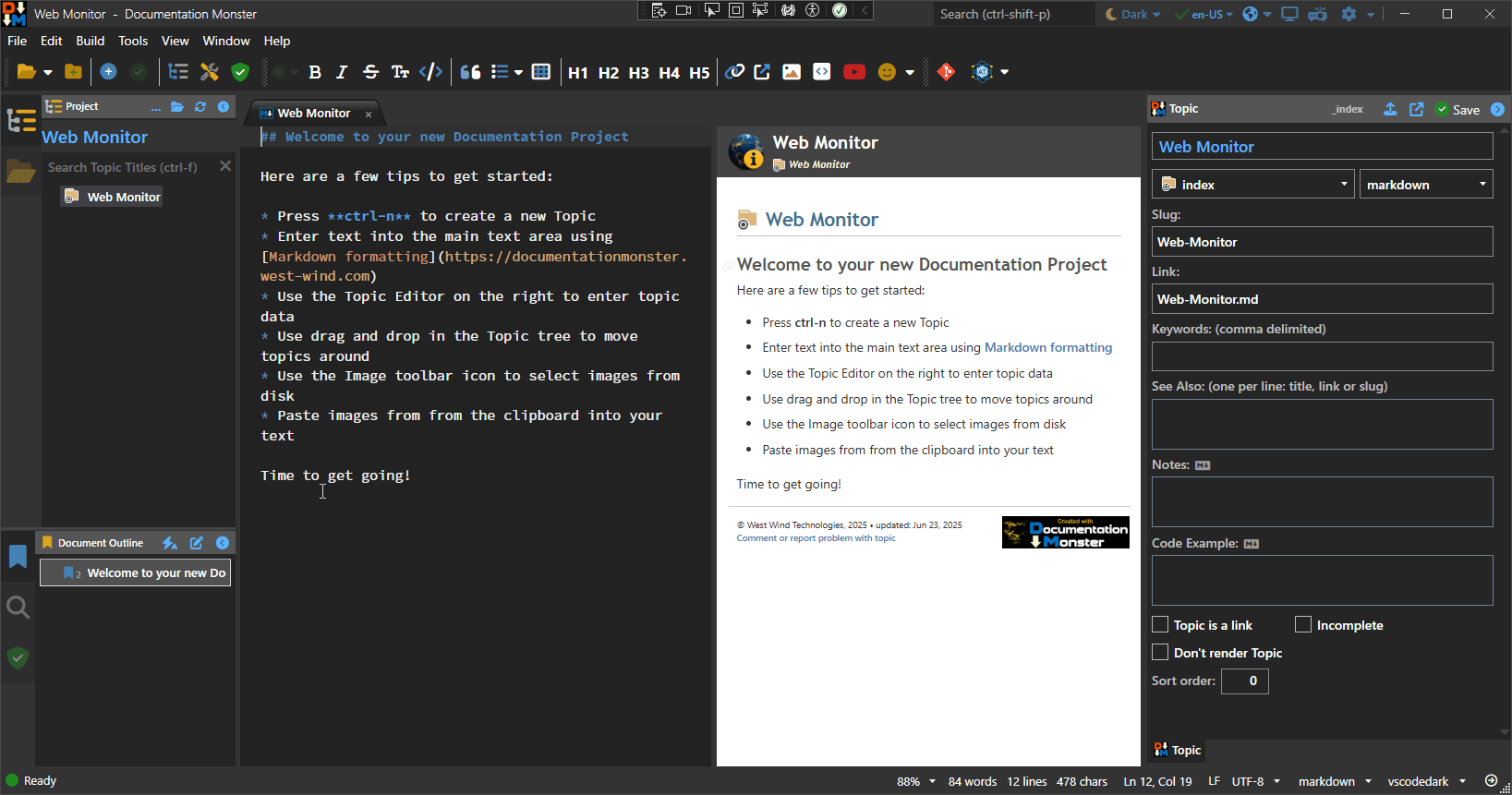Toggle the Topic is a link checkbox

pos(1160,625)
